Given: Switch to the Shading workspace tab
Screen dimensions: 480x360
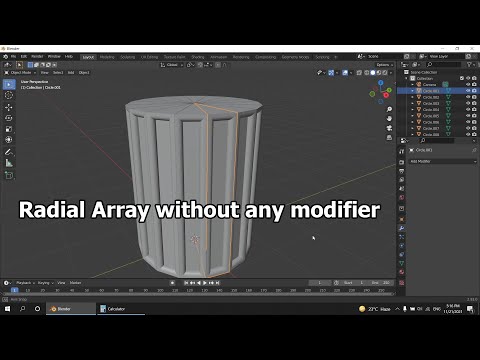Looking at the screenshot, I should pyautogui.click(x=198, y=57).
